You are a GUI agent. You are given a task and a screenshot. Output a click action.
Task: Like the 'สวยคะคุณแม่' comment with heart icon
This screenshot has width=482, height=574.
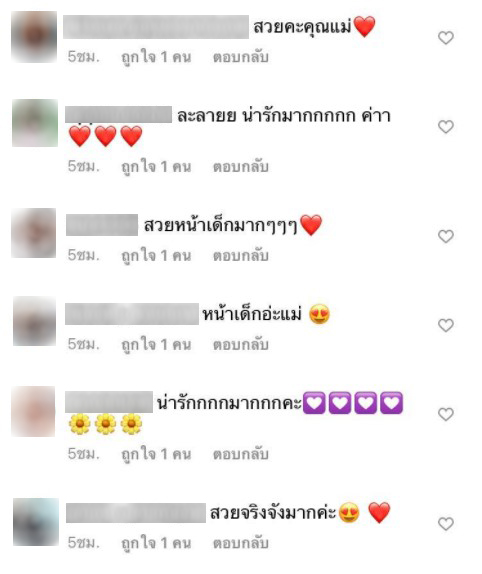point(445,38)
